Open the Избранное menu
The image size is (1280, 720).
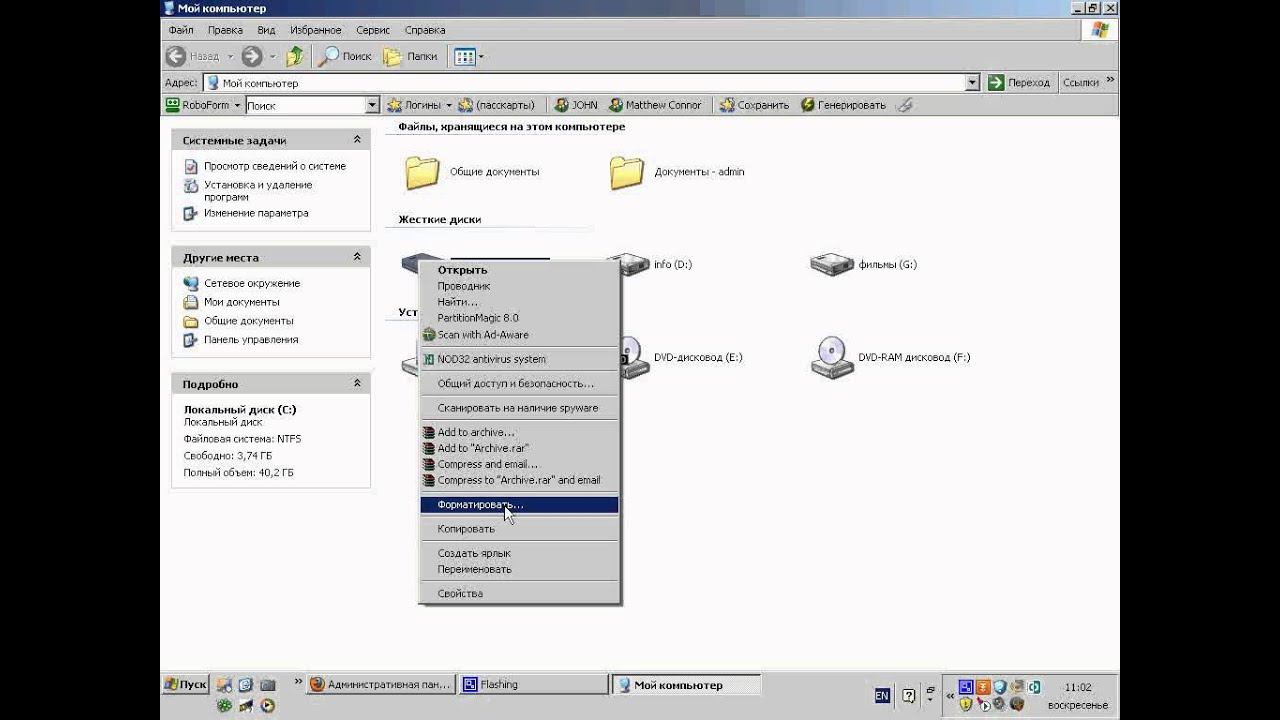point(314,30)
